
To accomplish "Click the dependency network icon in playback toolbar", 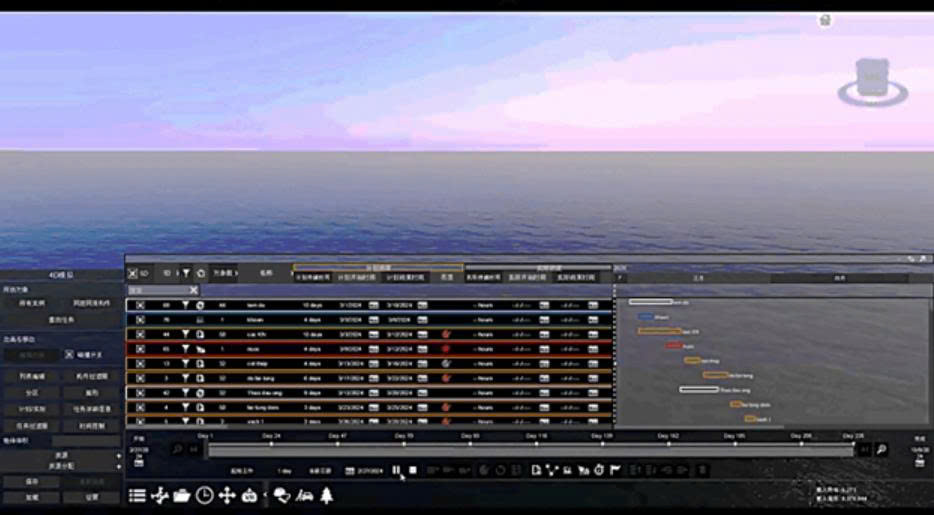I will point(552,470).
